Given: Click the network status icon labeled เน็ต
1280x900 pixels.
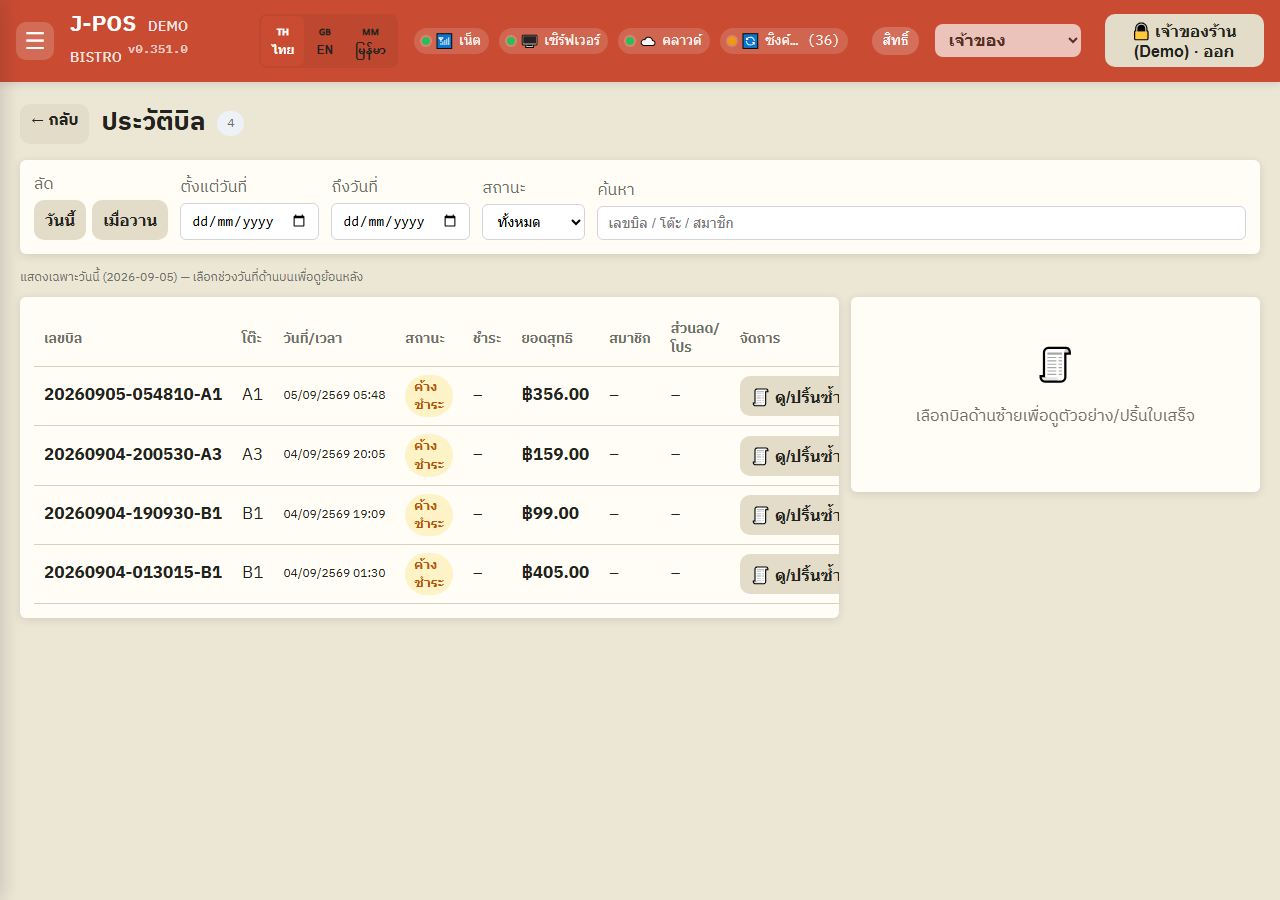Looking at the screenshot, I should point(445,41).
